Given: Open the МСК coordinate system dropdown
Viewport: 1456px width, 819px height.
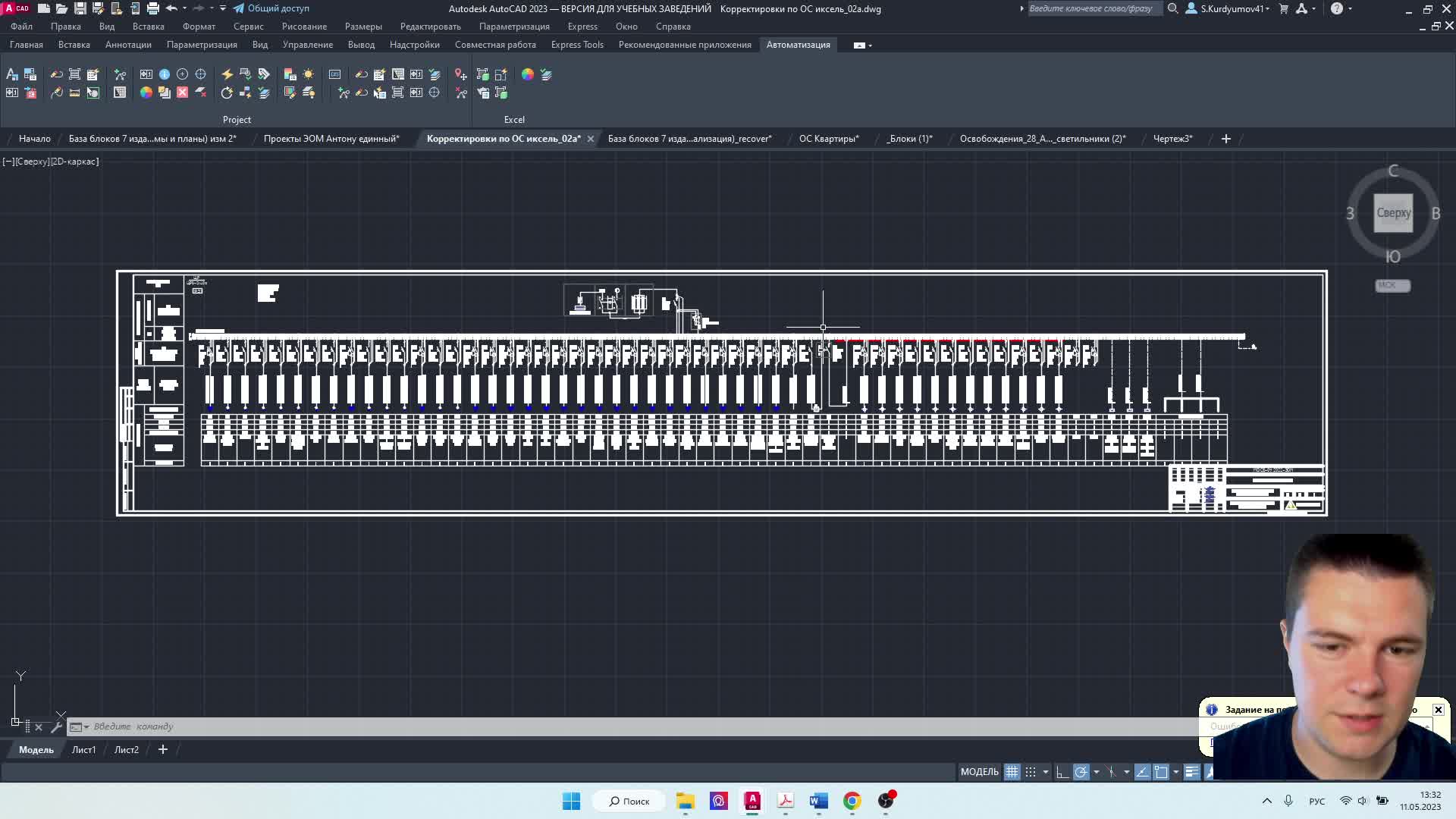Looking at the screenshot, I should coord(1393,286).
